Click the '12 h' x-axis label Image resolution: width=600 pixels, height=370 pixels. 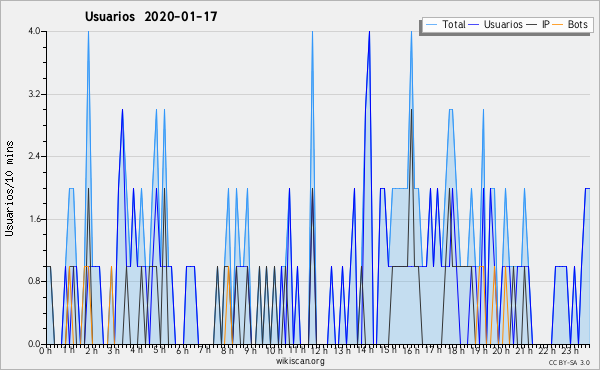pos(319,351)
